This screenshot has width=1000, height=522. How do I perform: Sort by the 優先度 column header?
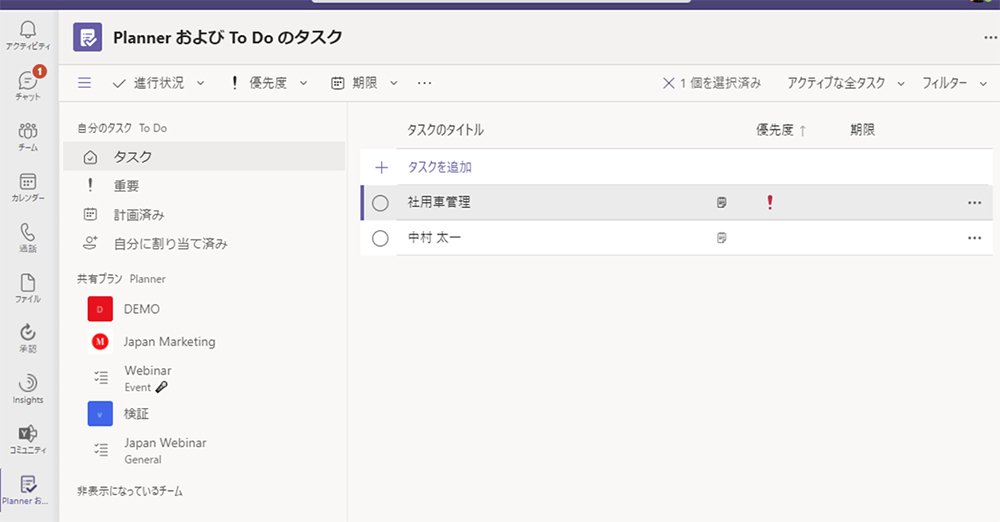point(781,130)
